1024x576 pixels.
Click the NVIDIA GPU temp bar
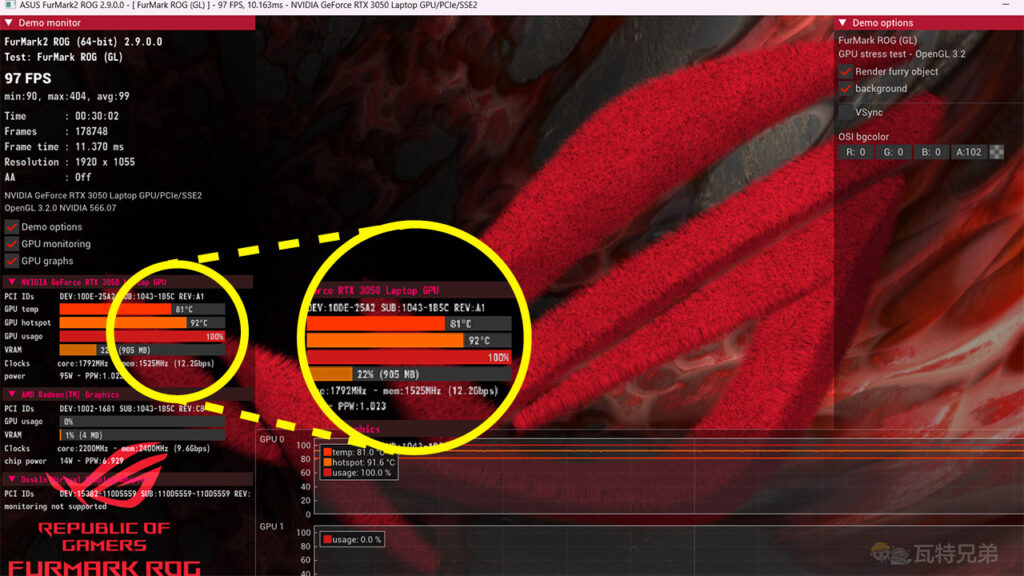(x=142, y=310)
